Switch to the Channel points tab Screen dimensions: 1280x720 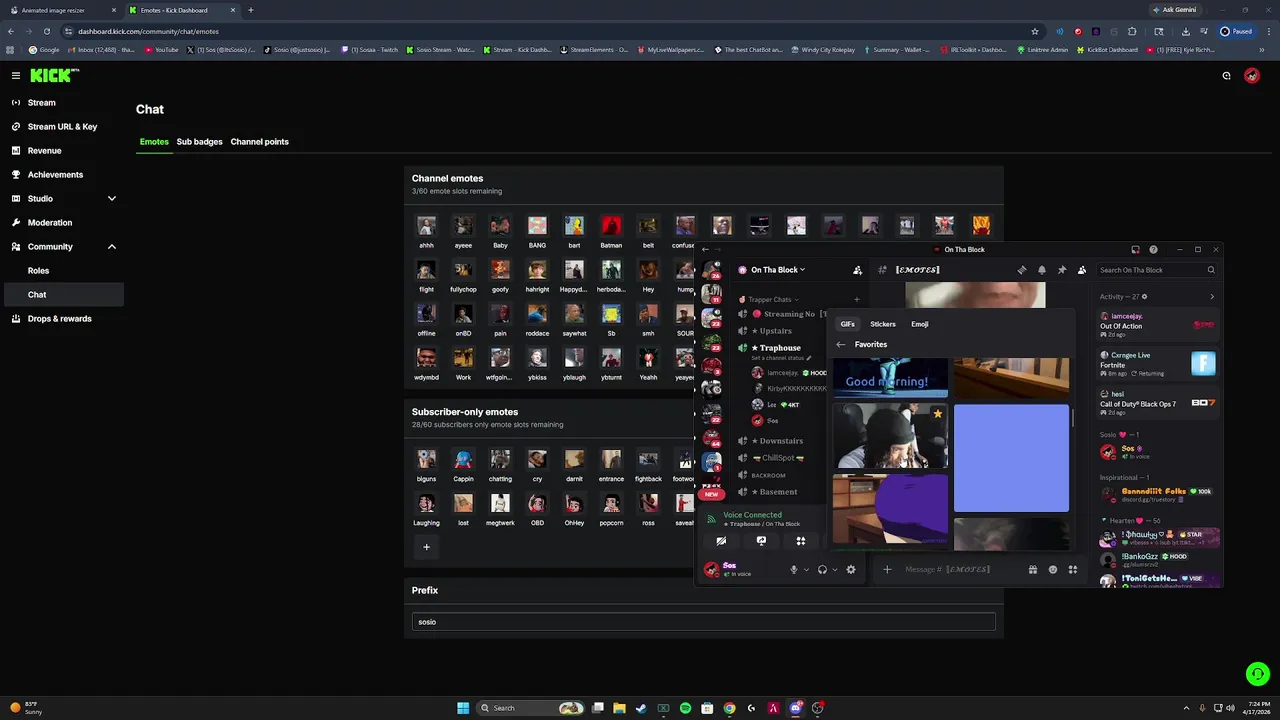coord(259,142)
